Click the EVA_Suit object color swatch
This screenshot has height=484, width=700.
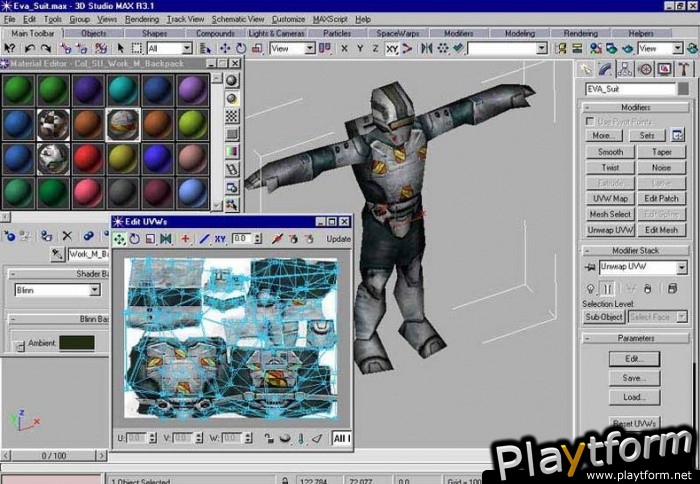pos(683,89)
